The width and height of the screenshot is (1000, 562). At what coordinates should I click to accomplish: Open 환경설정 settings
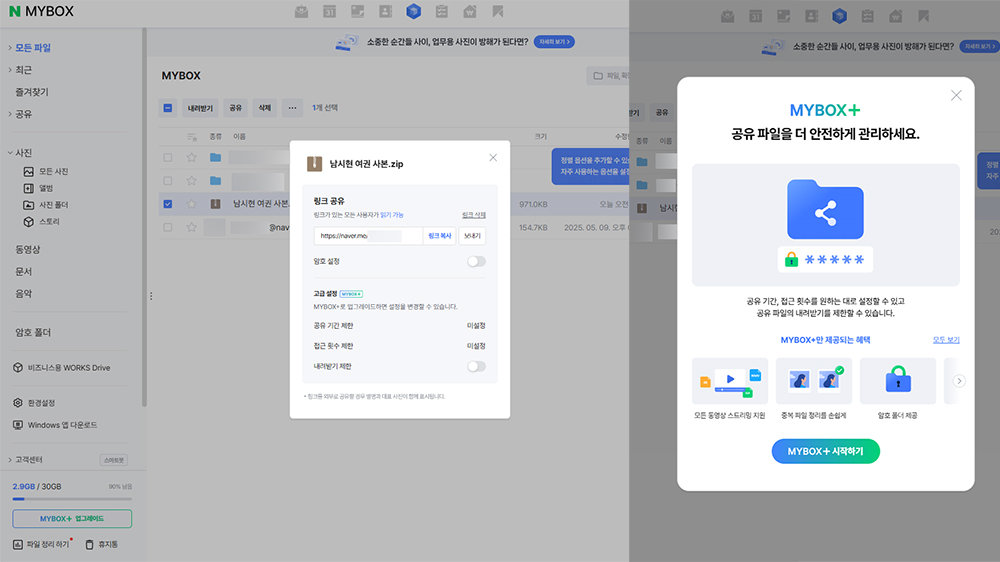pyautogui.click(x=39, y=403)
